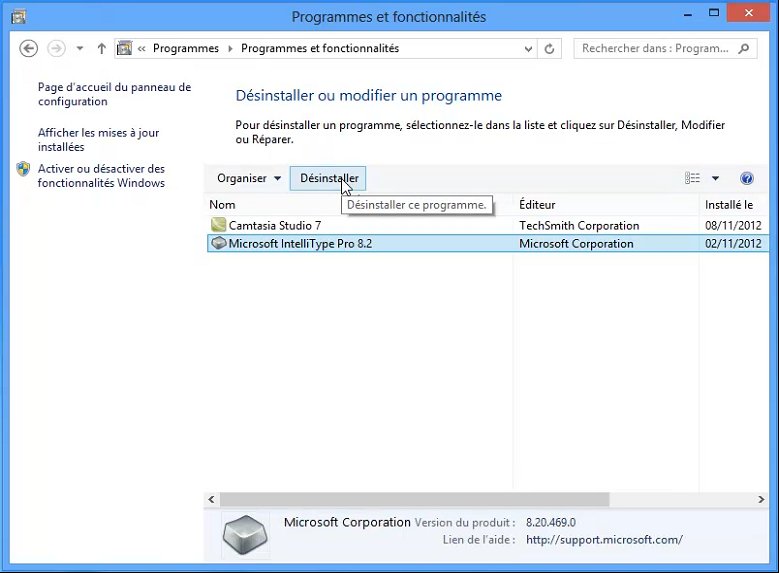Open help with question mark icon
This screenshot has height=573, width=779.
tap(747, 178)
